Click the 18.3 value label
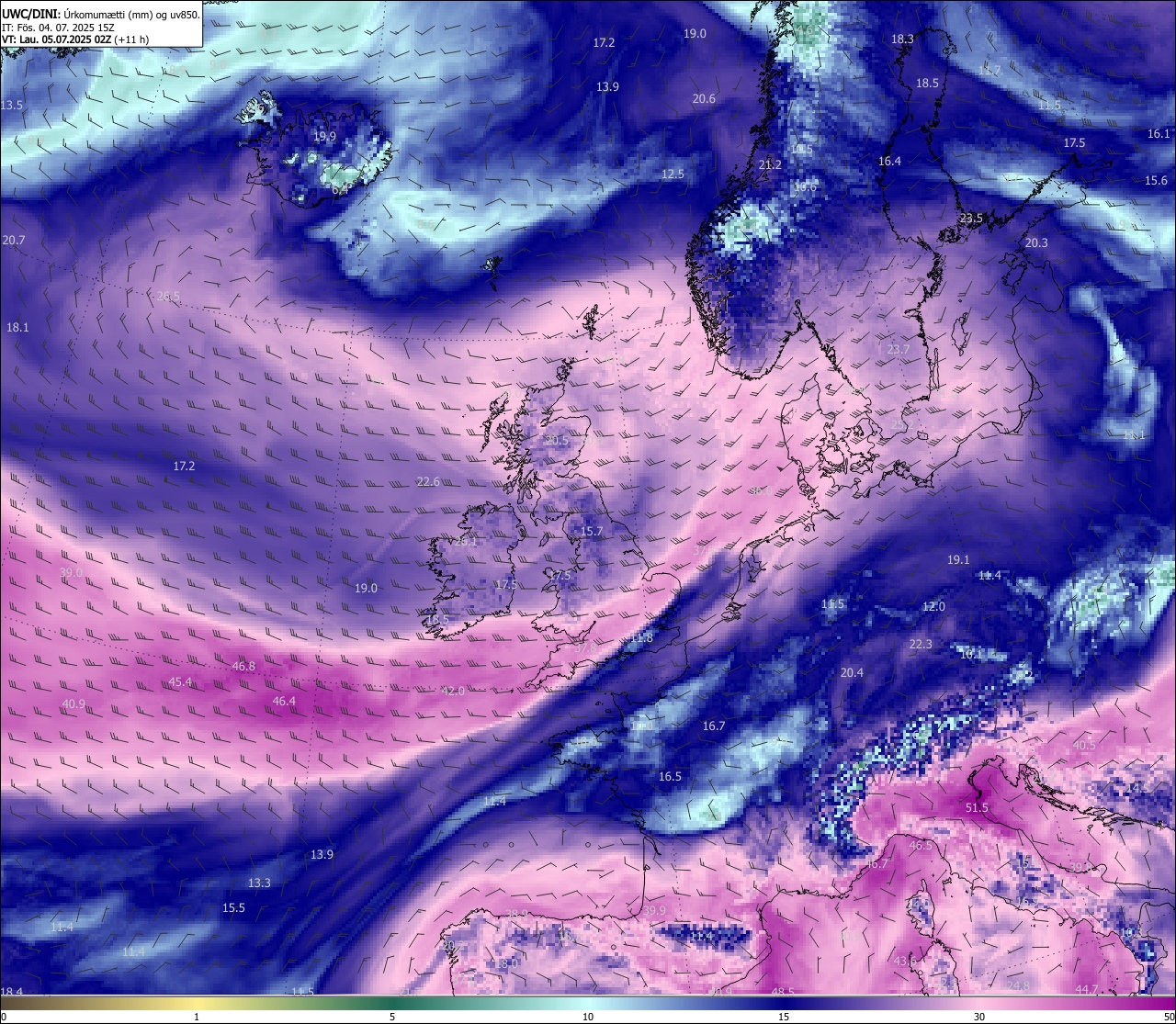 pos(902,39)
